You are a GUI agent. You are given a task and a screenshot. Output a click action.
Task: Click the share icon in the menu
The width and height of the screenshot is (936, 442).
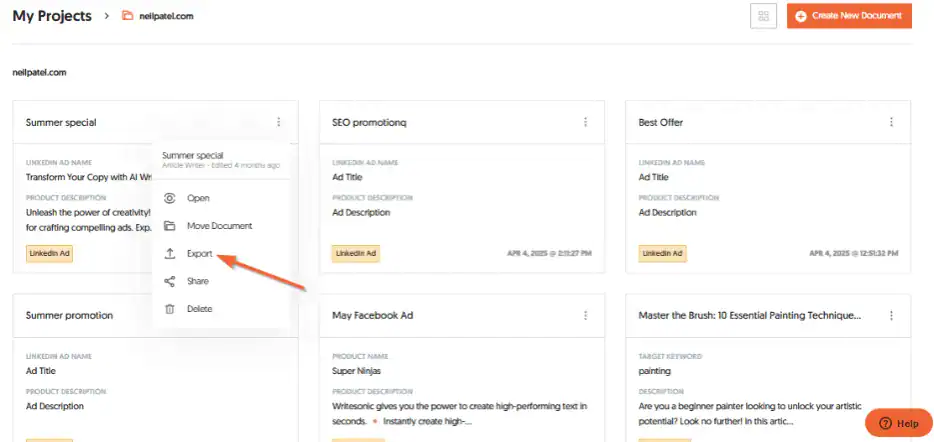pos(169,281)
